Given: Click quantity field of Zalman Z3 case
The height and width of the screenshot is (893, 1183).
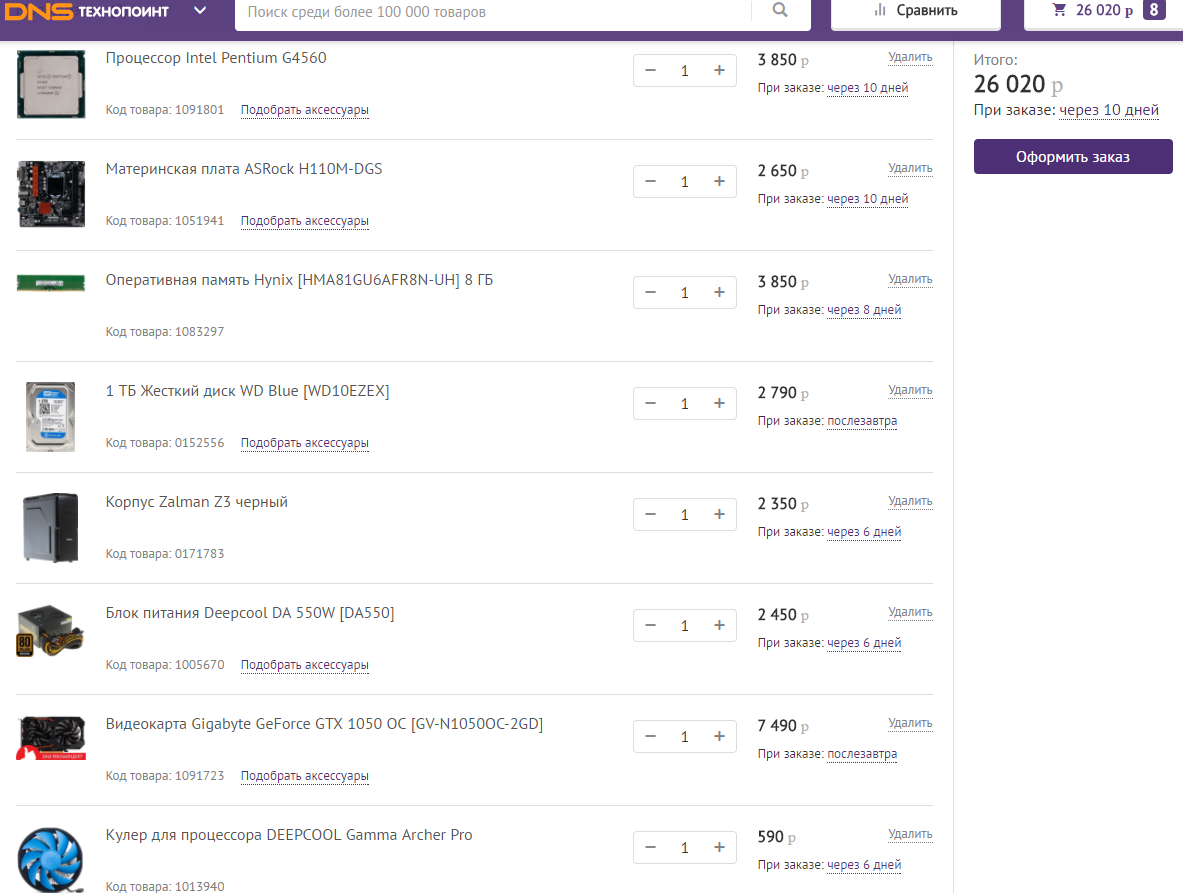Looking at the screenshot, I should click(x=685, y=514).
